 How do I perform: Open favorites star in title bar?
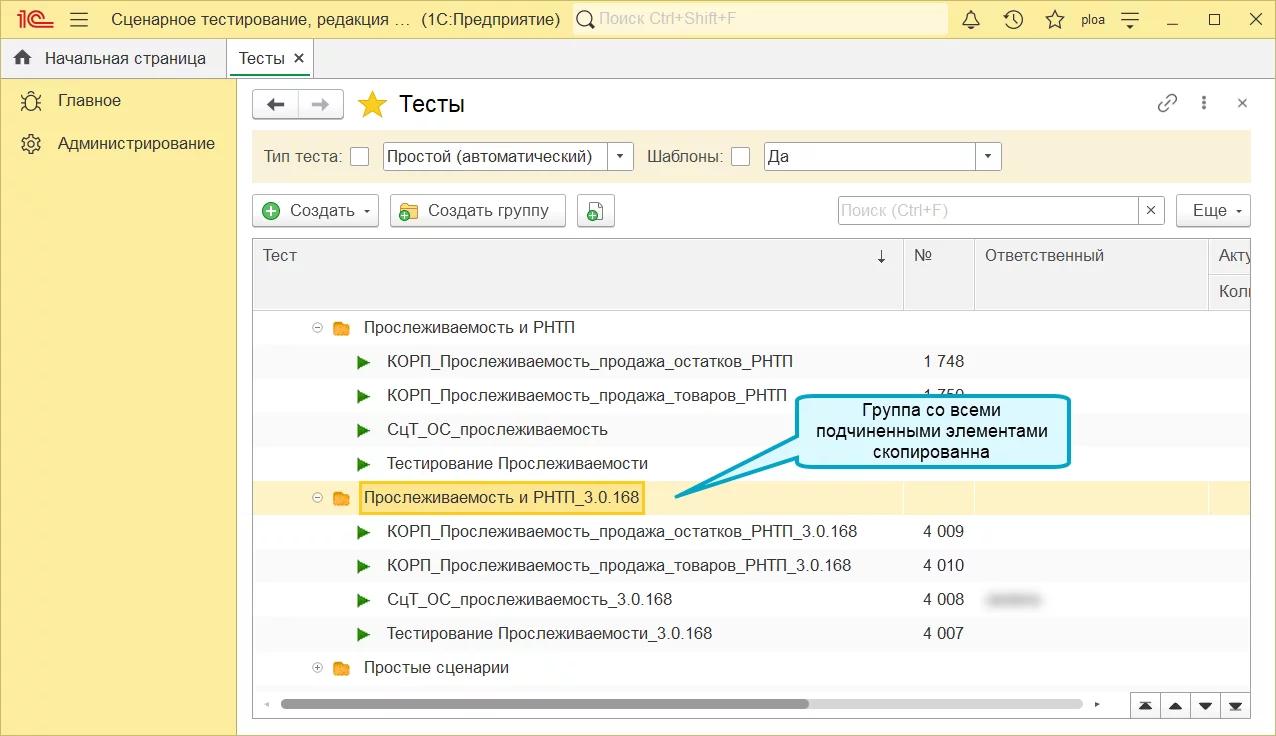[x=1054, y=20]
